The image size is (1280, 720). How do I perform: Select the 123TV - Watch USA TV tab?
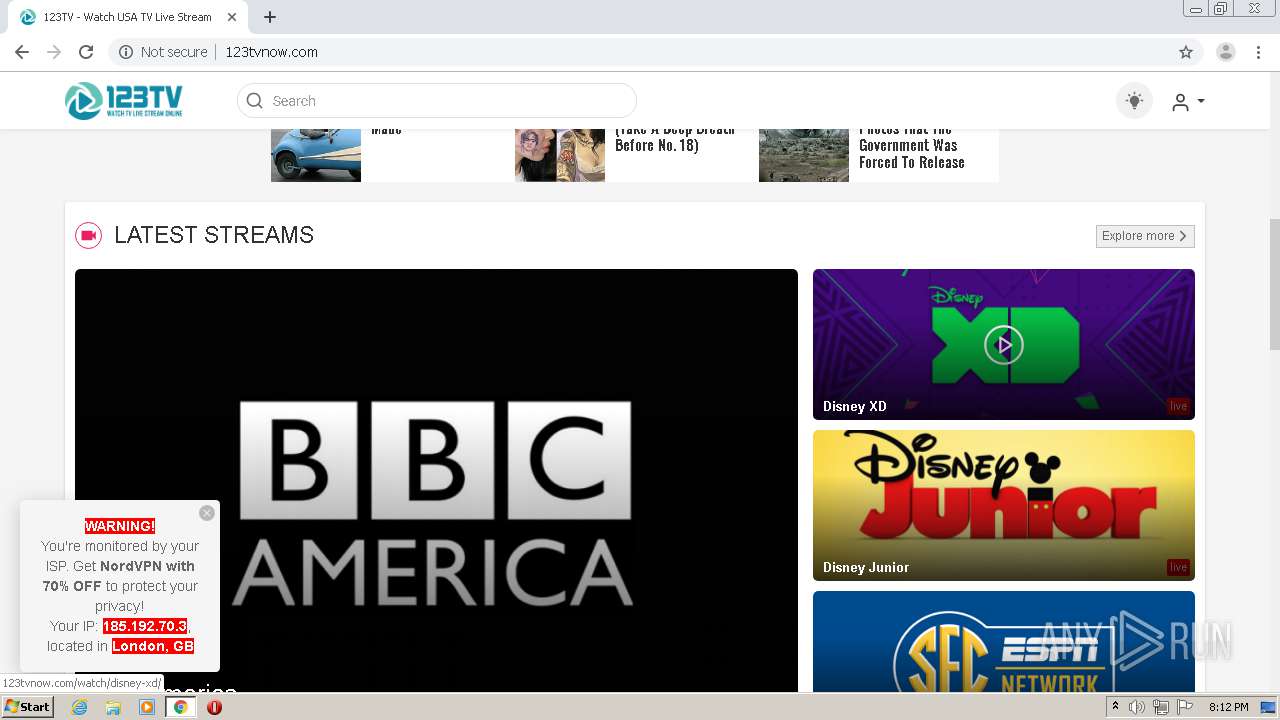tap(129, 17)
